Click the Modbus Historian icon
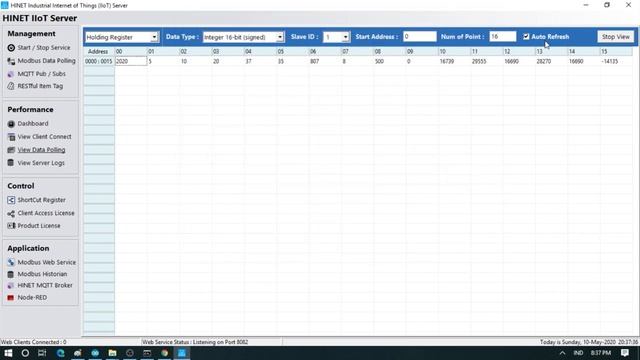 tap(11, 274)
